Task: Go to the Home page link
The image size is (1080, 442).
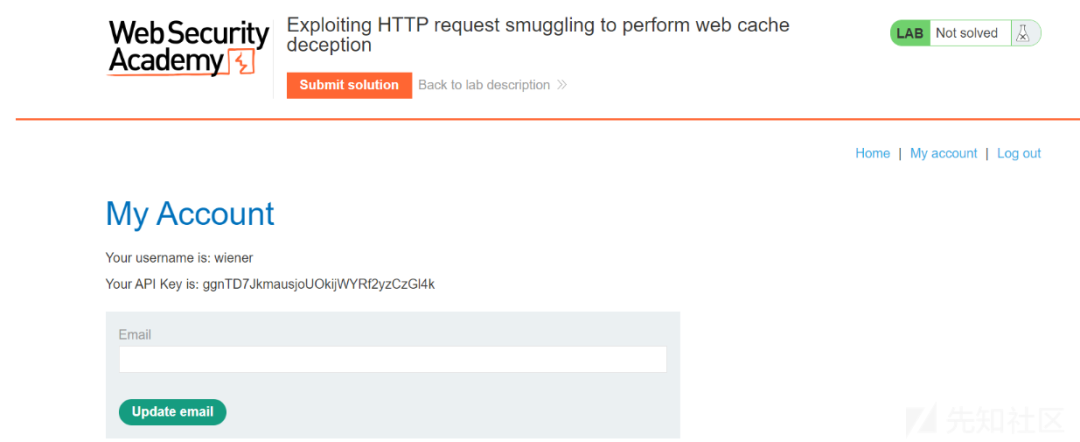Action: (x=873, y=154)
